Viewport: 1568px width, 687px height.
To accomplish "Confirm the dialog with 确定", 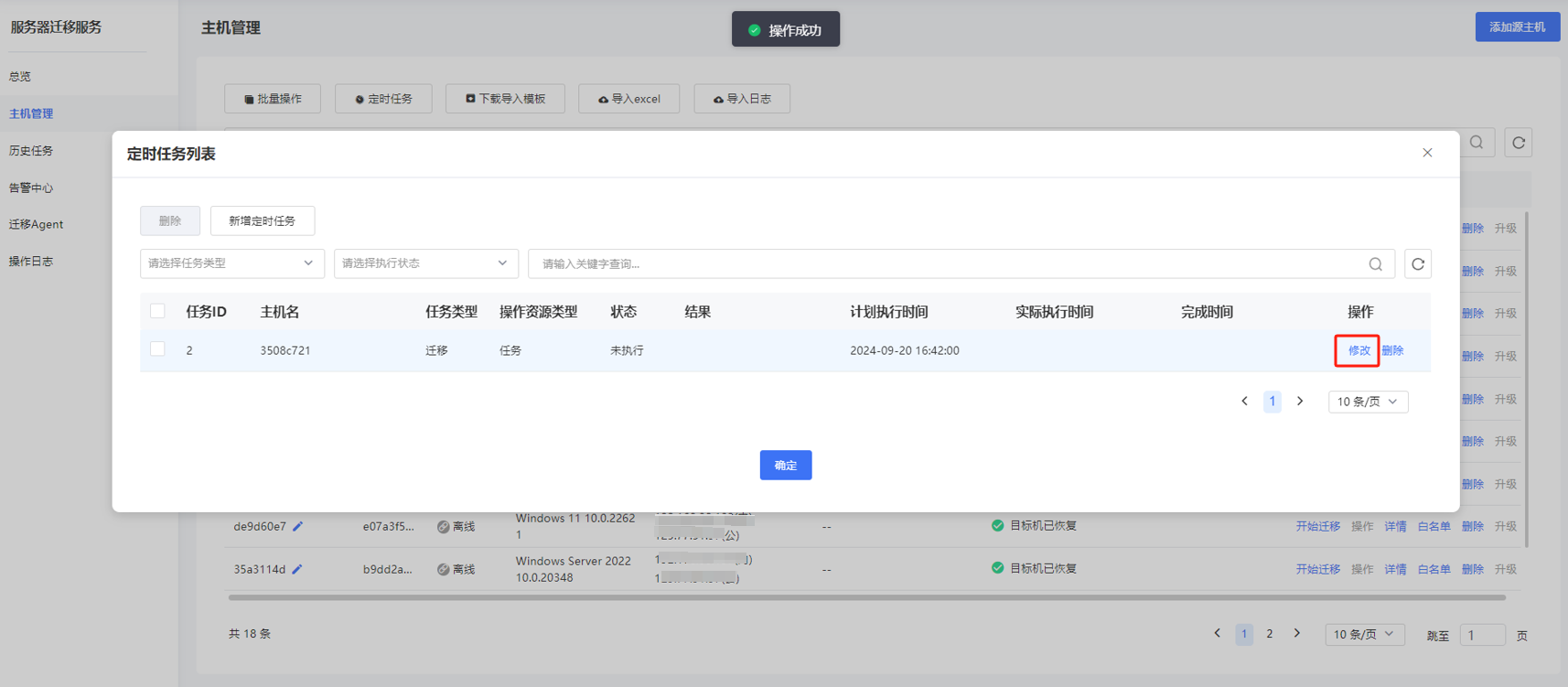I will (786, 465).
